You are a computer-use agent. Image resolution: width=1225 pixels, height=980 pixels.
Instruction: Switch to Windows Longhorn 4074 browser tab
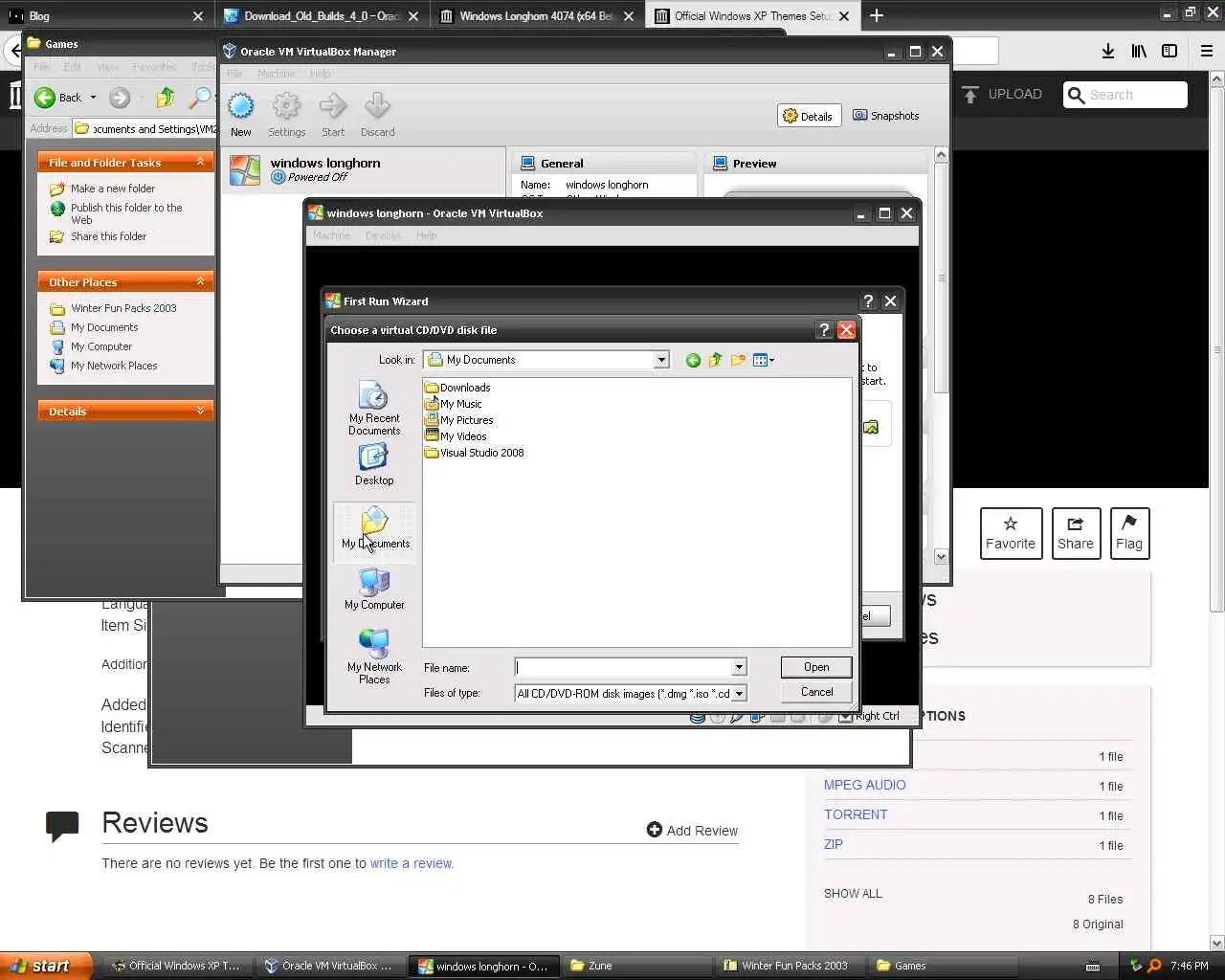coord(539,16)
